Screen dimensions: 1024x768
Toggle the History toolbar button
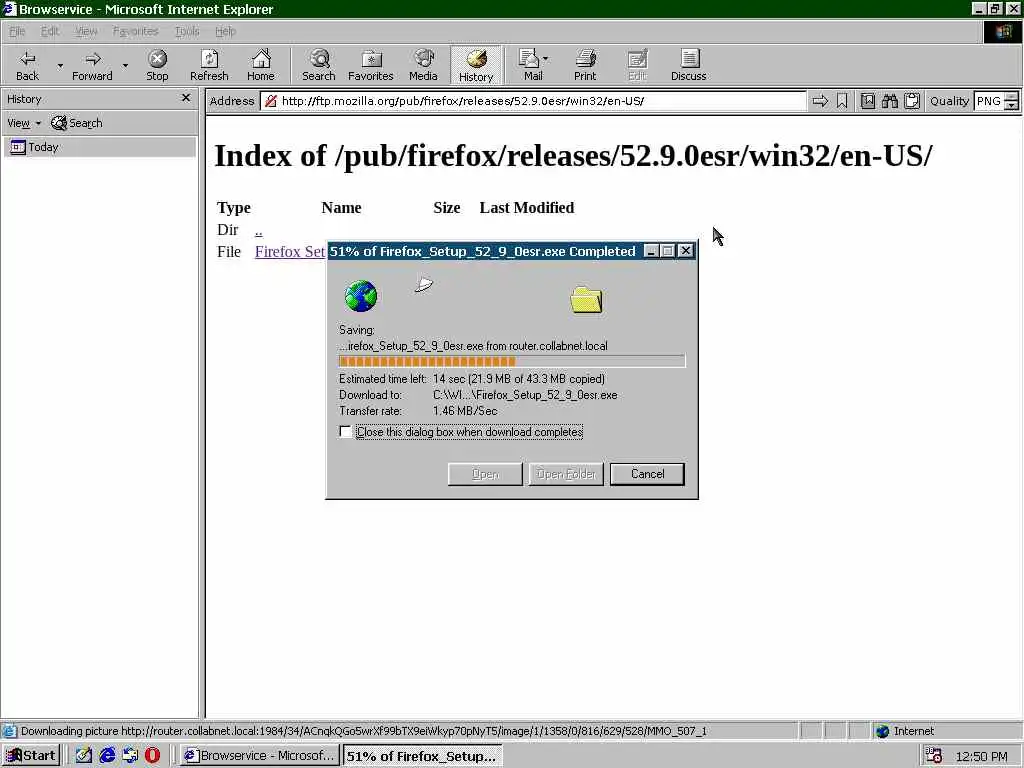coord(476,65)
